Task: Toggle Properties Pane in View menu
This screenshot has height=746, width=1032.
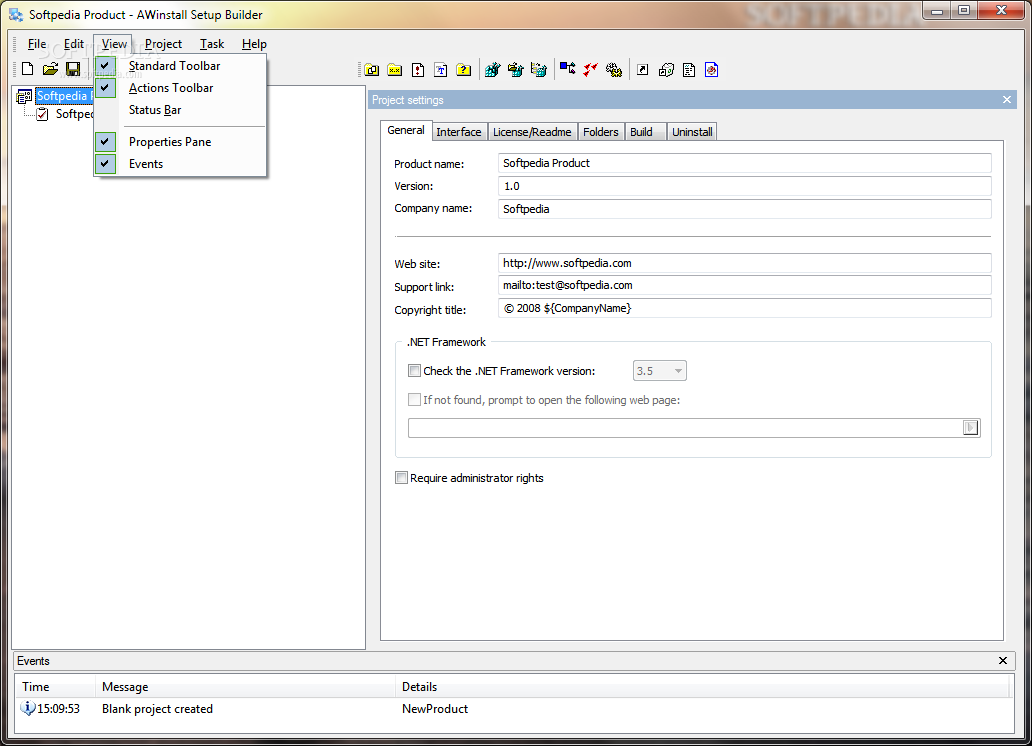Action: (x=180, y=142)
